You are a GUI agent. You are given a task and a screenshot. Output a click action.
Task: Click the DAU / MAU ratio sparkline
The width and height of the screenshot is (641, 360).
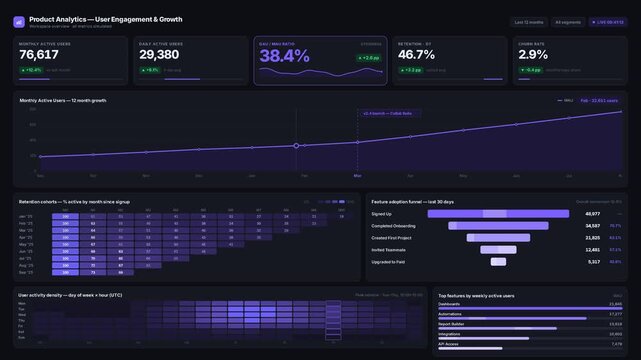(x=321, y=72)
